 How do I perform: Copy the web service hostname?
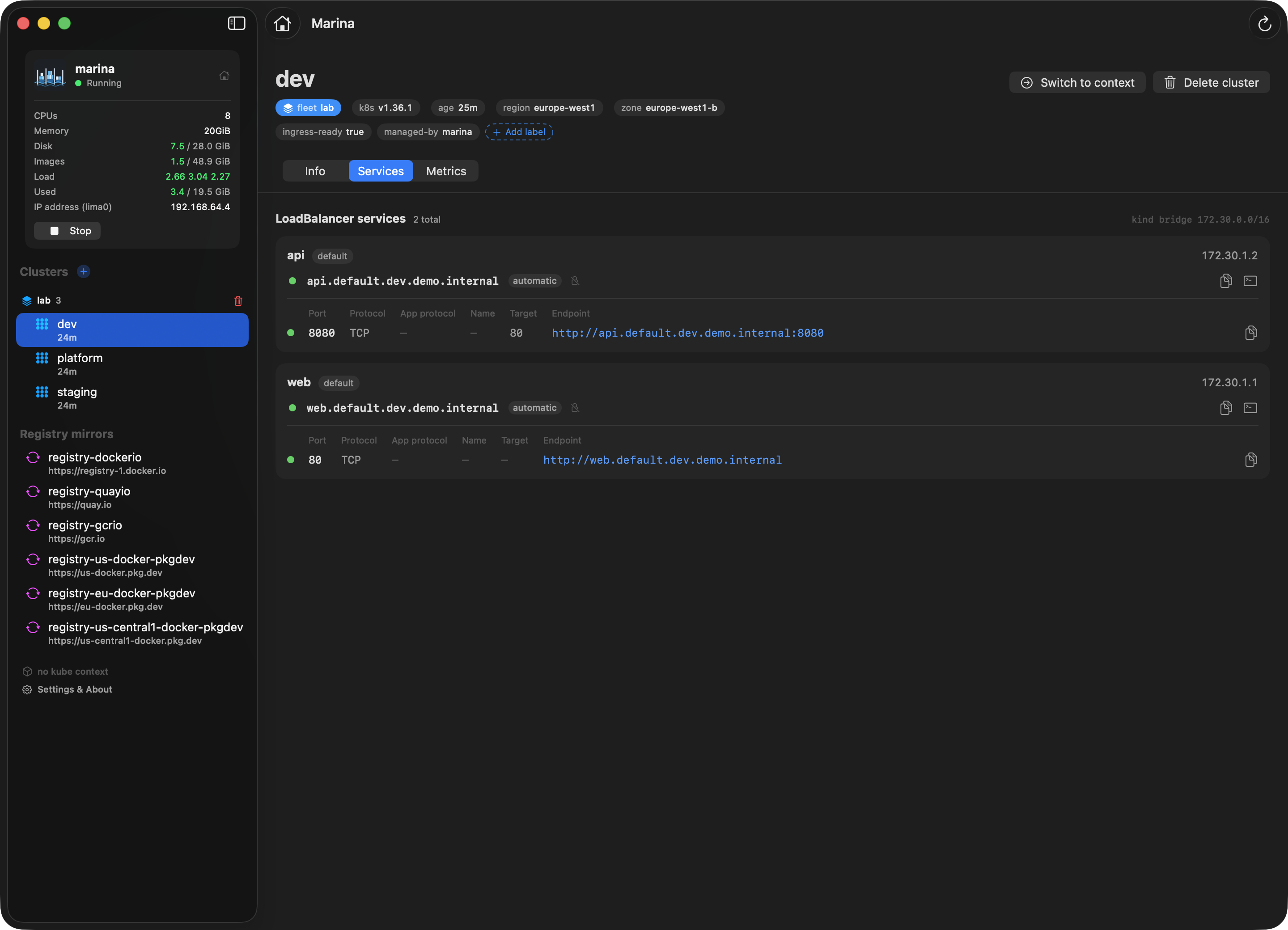point(1225,408)
